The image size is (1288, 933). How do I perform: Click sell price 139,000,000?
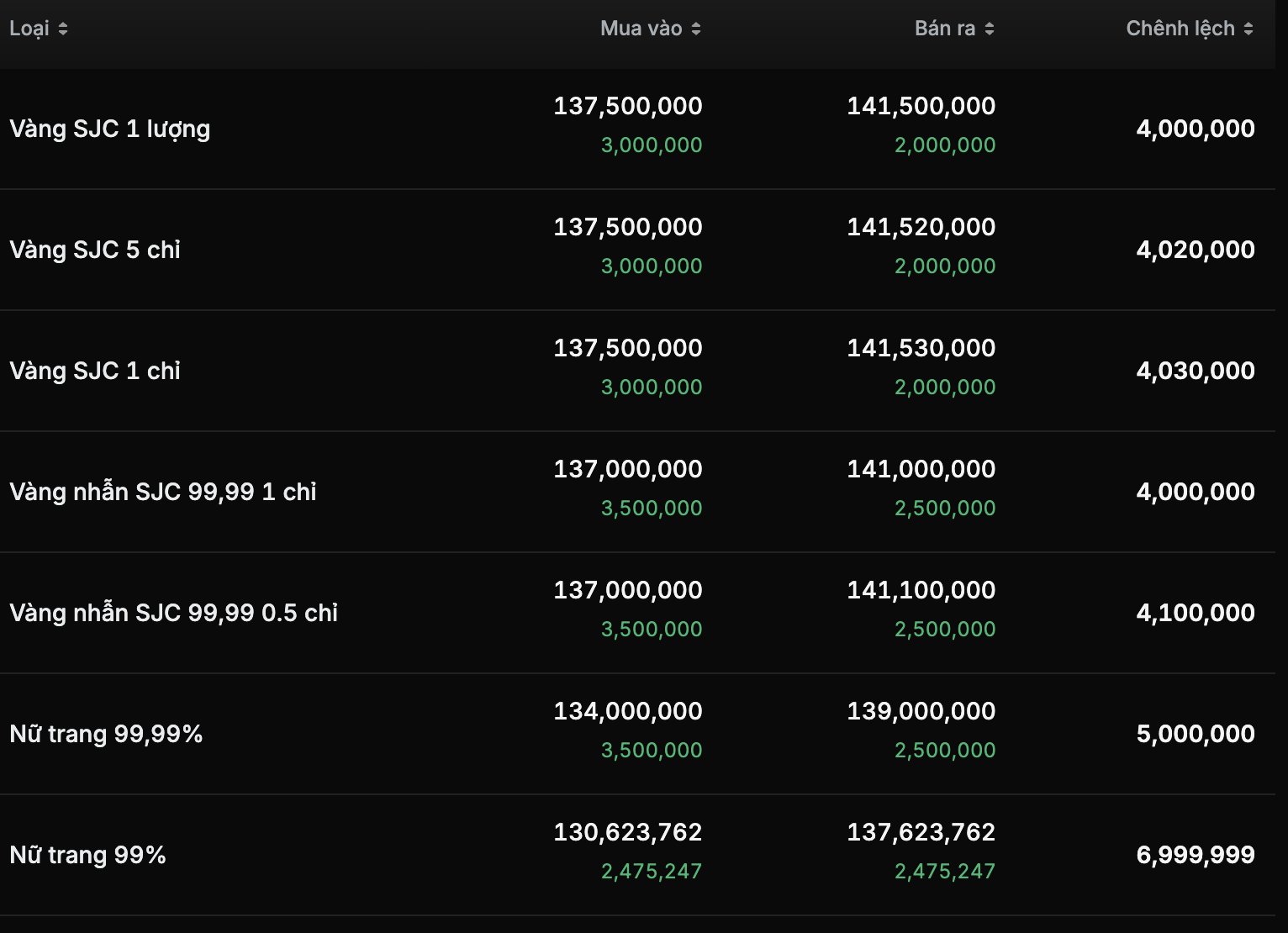click(x=921, y=711)
